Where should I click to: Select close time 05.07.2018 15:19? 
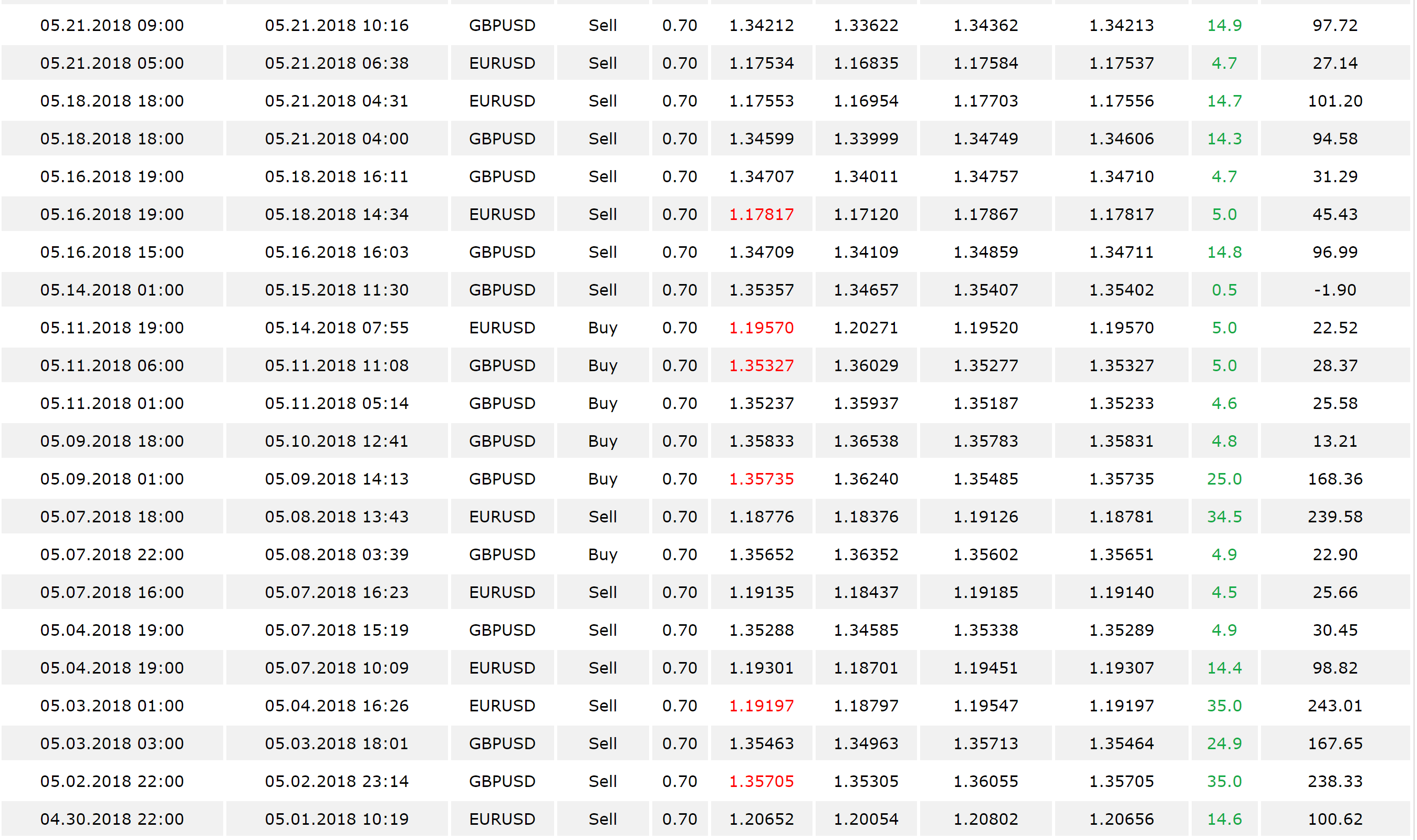point(337,631)
